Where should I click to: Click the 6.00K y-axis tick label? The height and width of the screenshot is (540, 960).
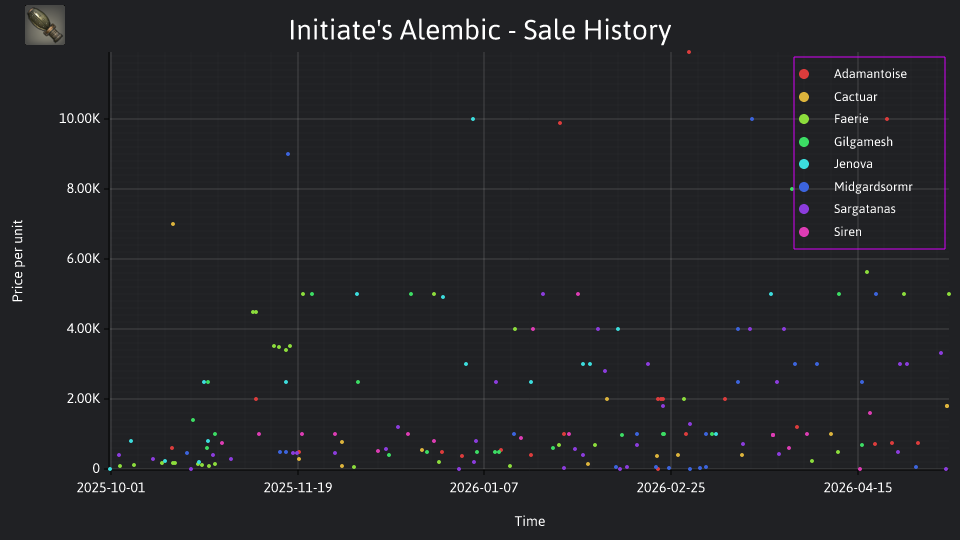tap(83, 259)
